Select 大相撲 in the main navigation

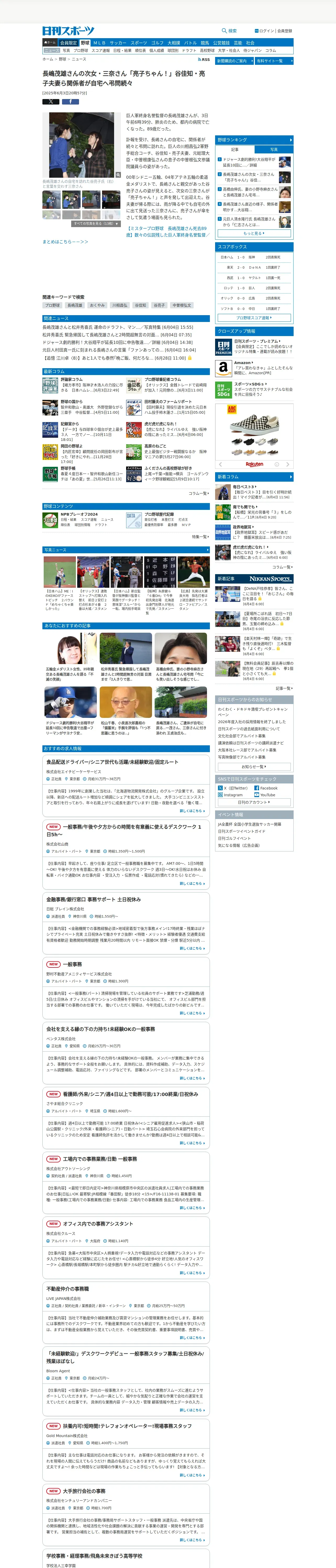point(174,43)
